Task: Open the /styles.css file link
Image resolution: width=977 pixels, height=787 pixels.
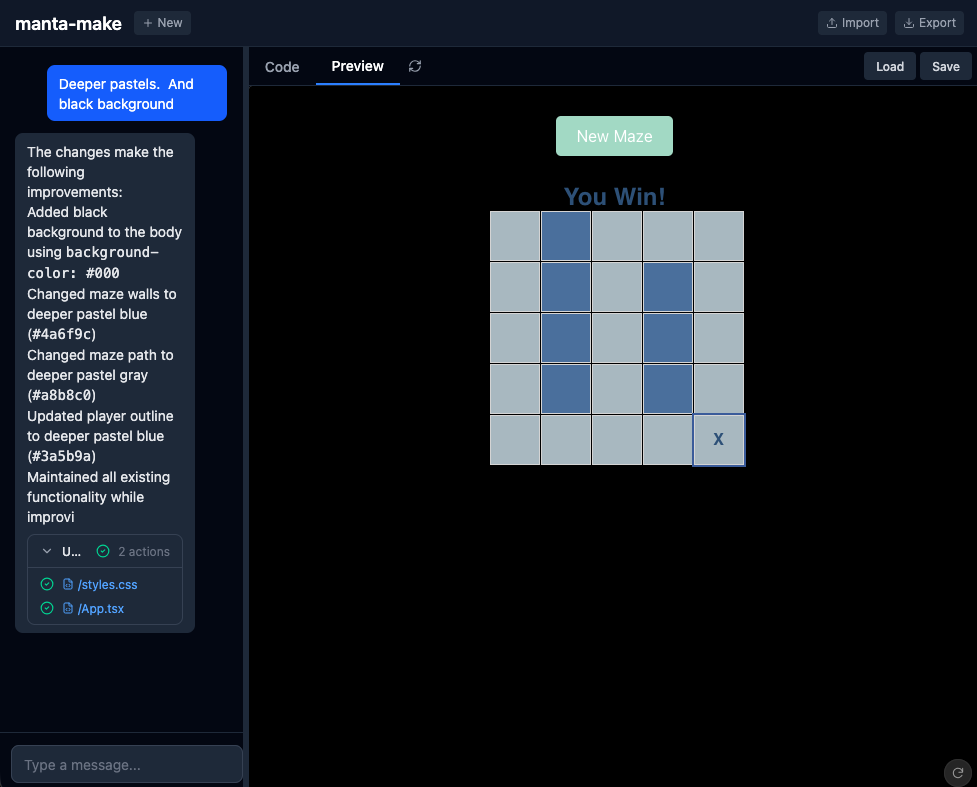Action: [x=107, y=584]
